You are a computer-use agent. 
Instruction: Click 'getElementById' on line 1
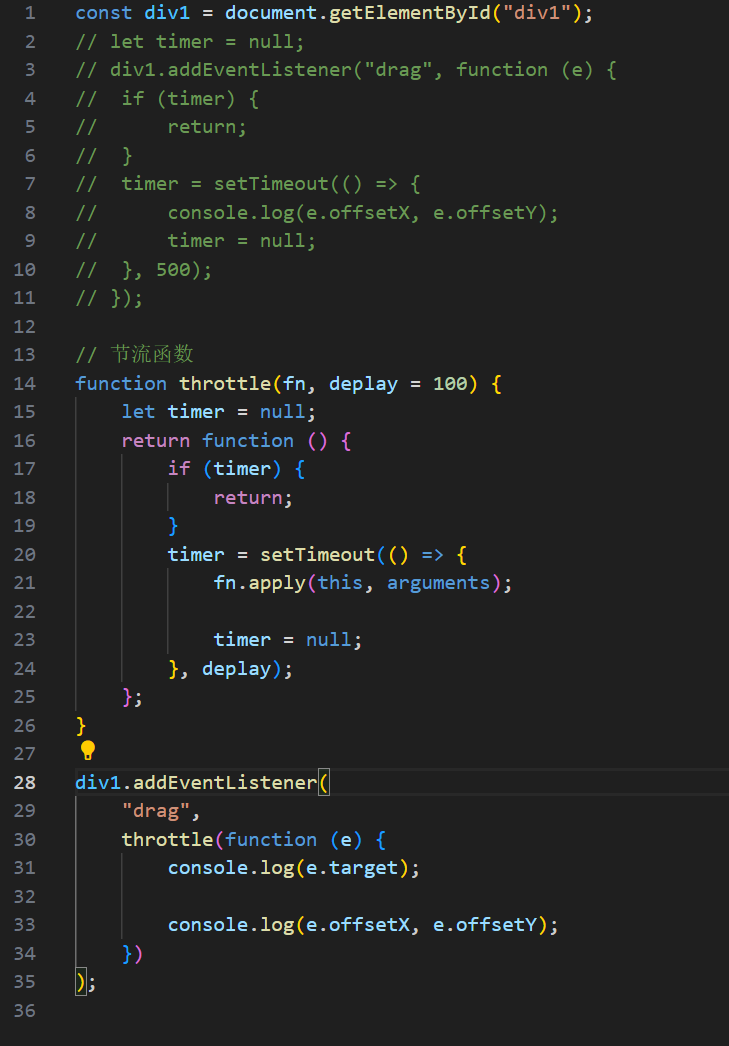coord(410,13)
